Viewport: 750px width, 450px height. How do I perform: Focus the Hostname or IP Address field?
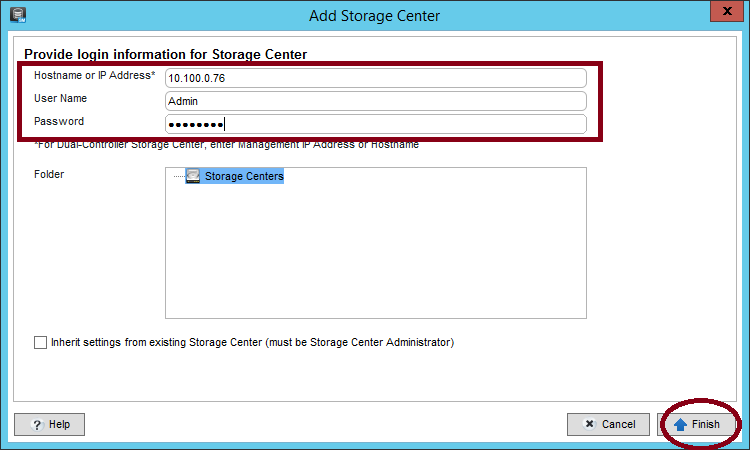pos(375,78)
